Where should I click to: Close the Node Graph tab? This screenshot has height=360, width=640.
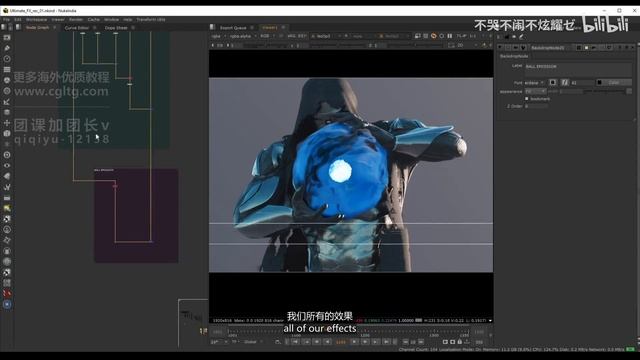coord(54,27)
